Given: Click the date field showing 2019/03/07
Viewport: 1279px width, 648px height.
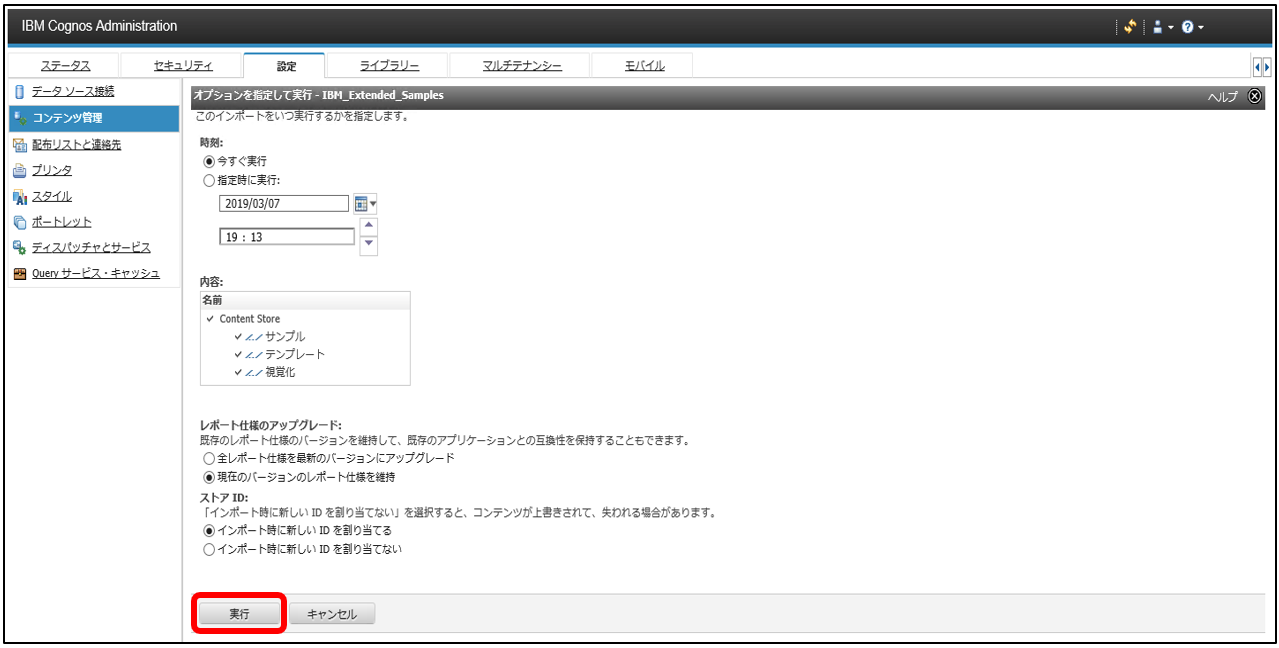Looking at the screenshot, I should [283, 204].
